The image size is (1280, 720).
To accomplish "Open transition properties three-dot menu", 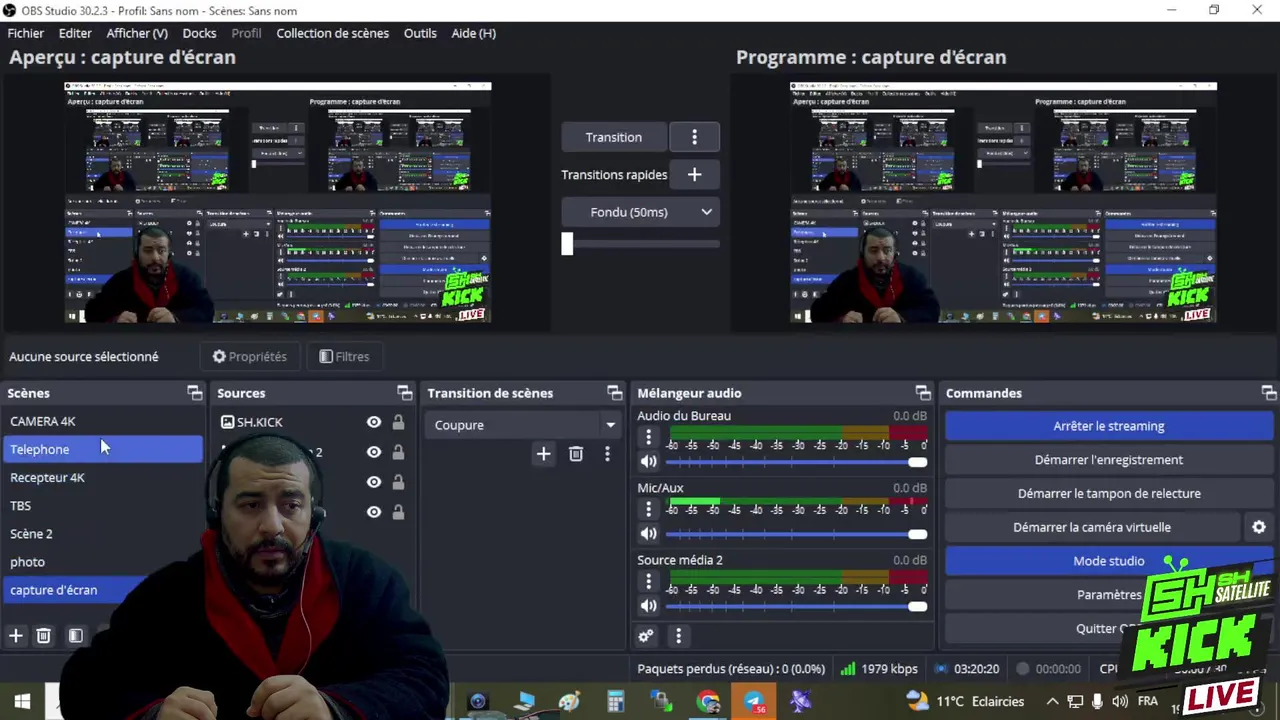I will [607, 454].
